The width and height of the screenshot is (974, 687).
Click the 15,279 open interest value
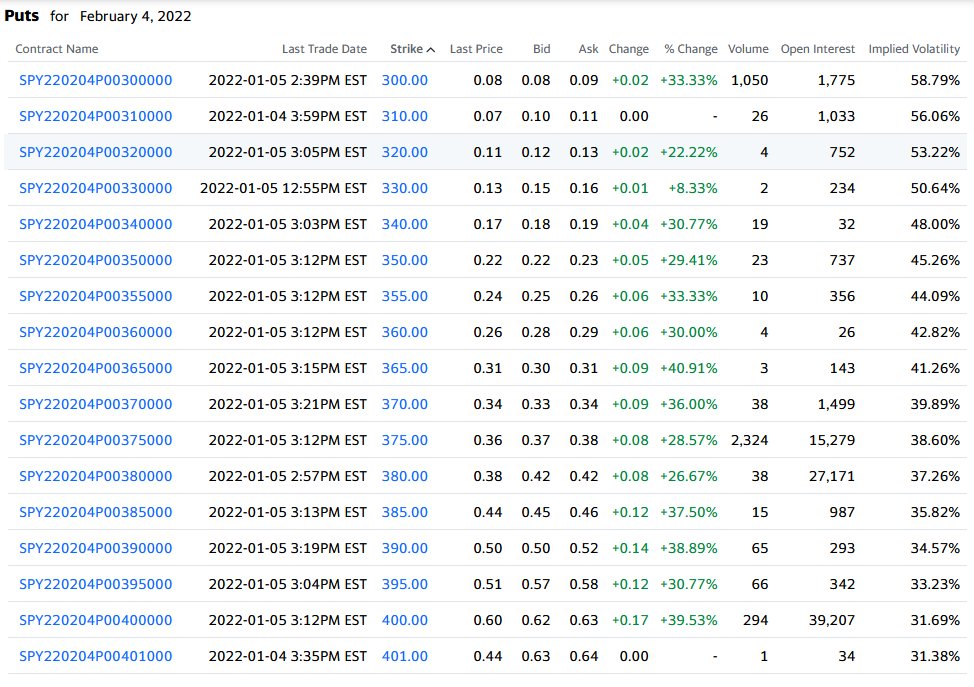tap(832, 440)
